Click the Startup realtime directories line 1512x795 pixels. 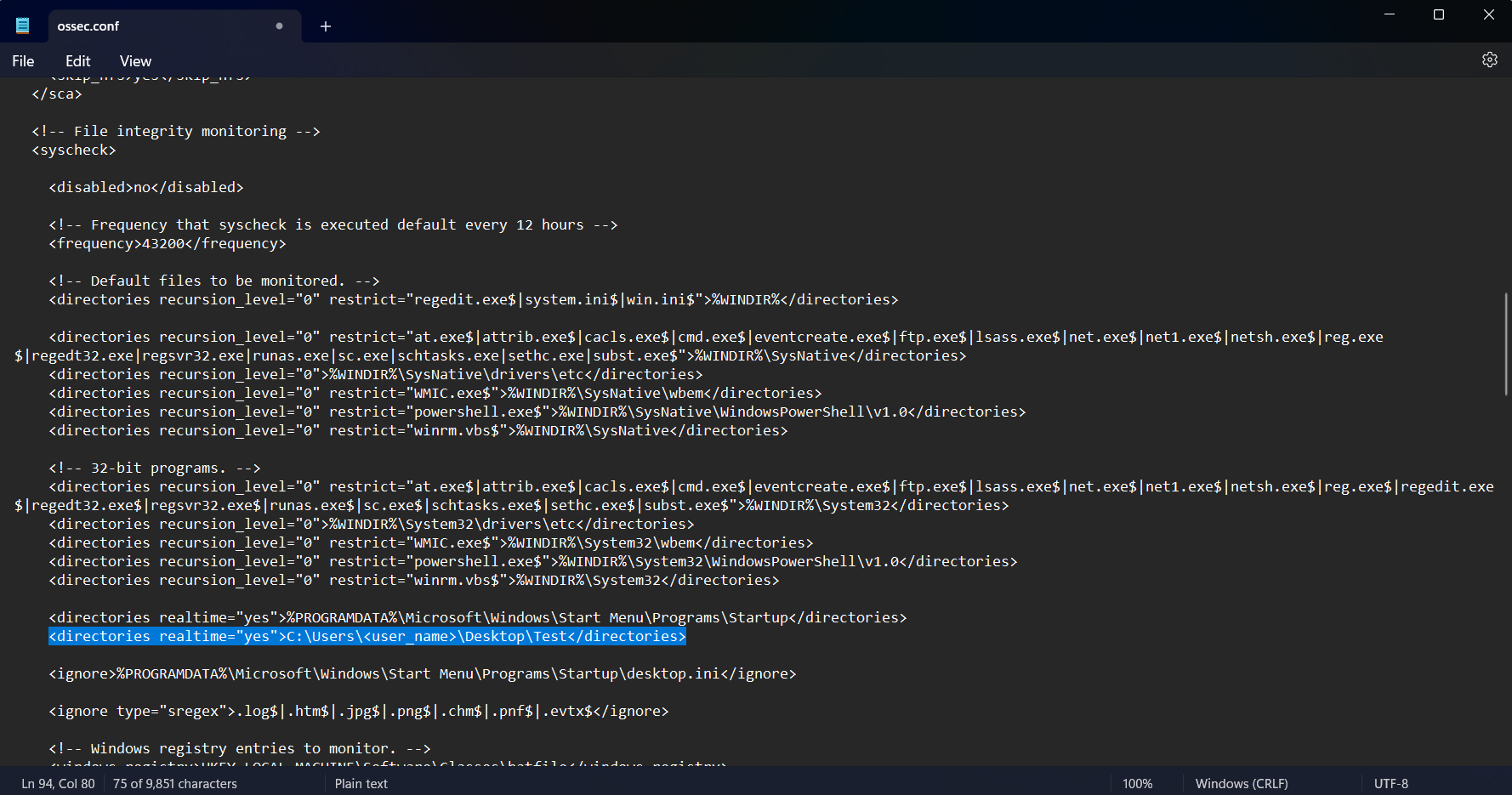click(478, 617)
